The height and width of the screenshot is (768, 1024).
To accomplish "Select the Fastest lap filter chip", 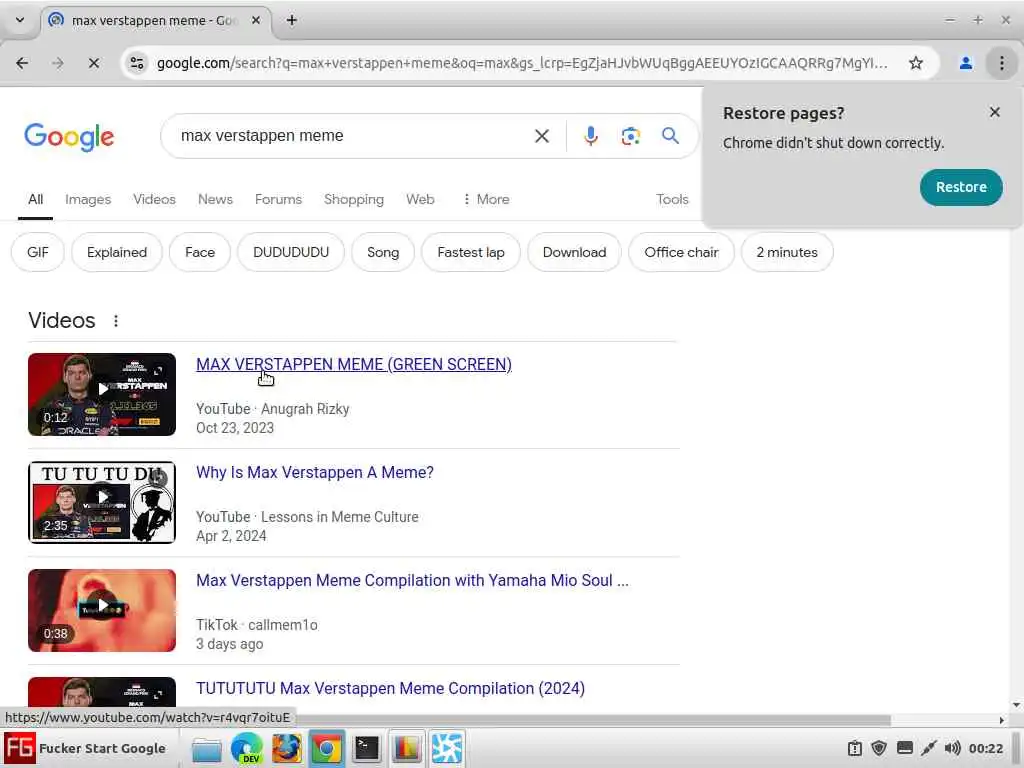I will [471, 252].
